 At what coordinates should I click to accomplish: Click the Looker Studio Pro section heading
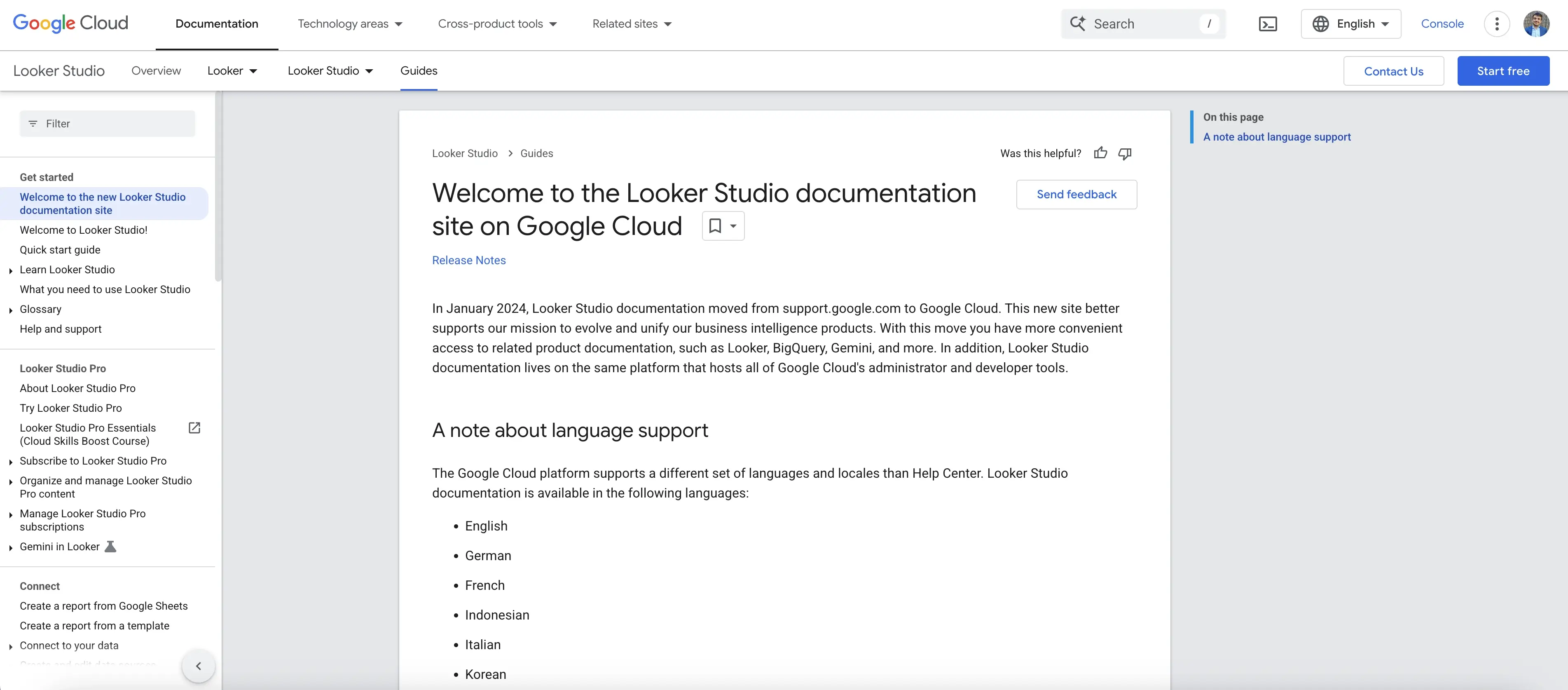pos(63,368)
